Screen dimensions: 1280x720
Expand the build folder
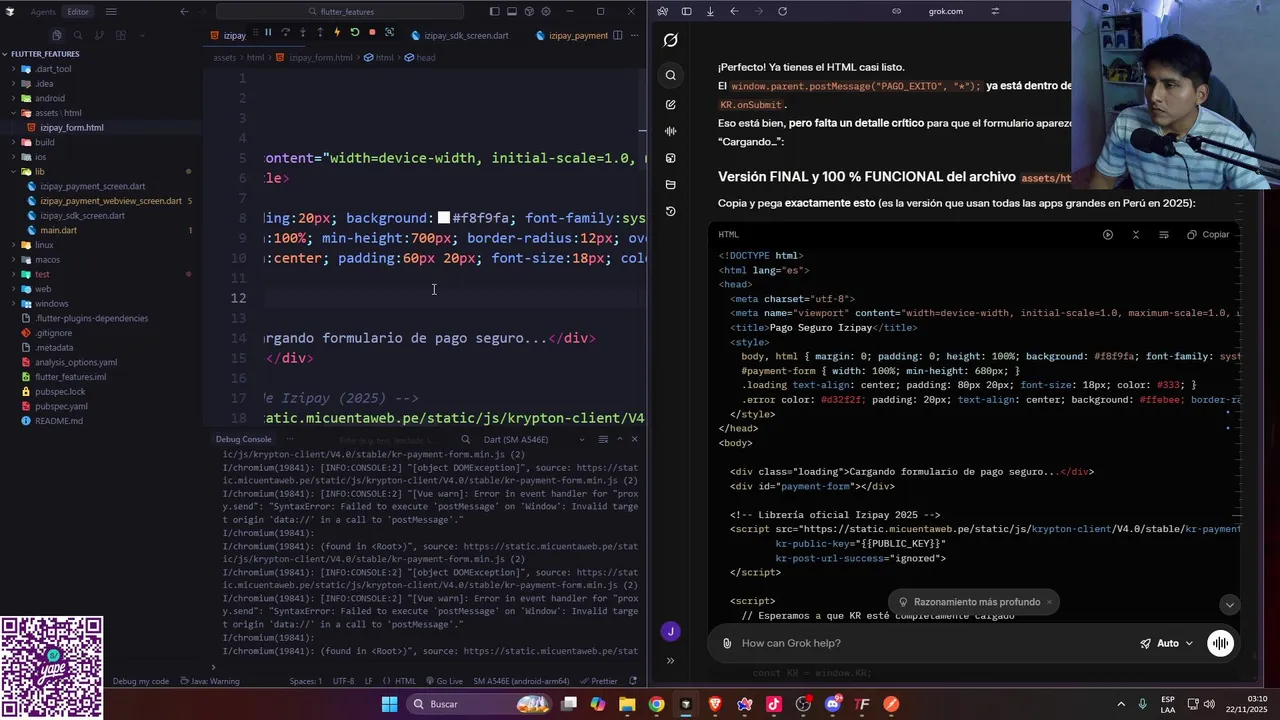coord(43,142)
